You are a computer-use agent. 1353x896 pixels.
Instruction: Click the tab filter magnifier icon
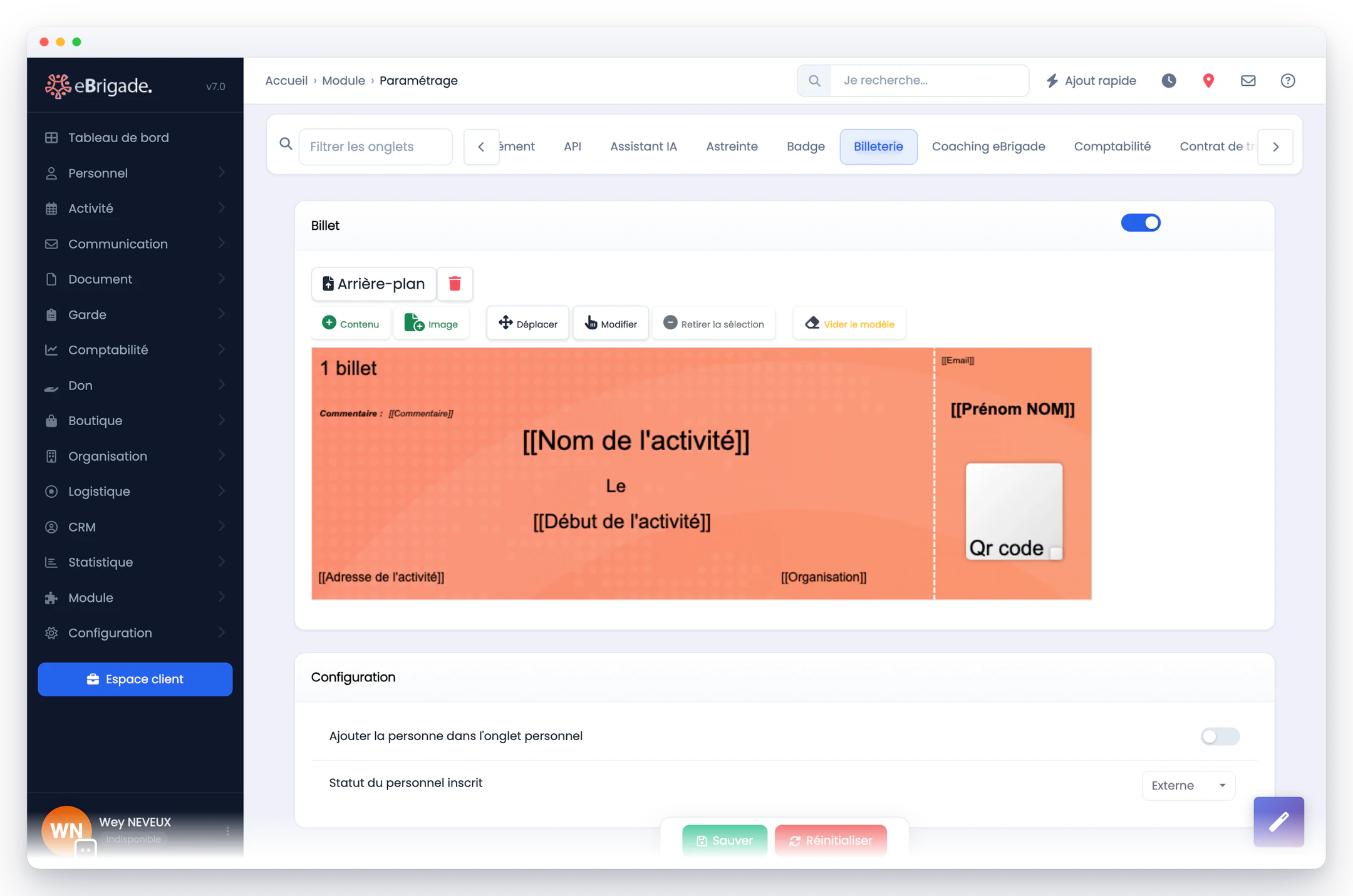tap(286, 144)
